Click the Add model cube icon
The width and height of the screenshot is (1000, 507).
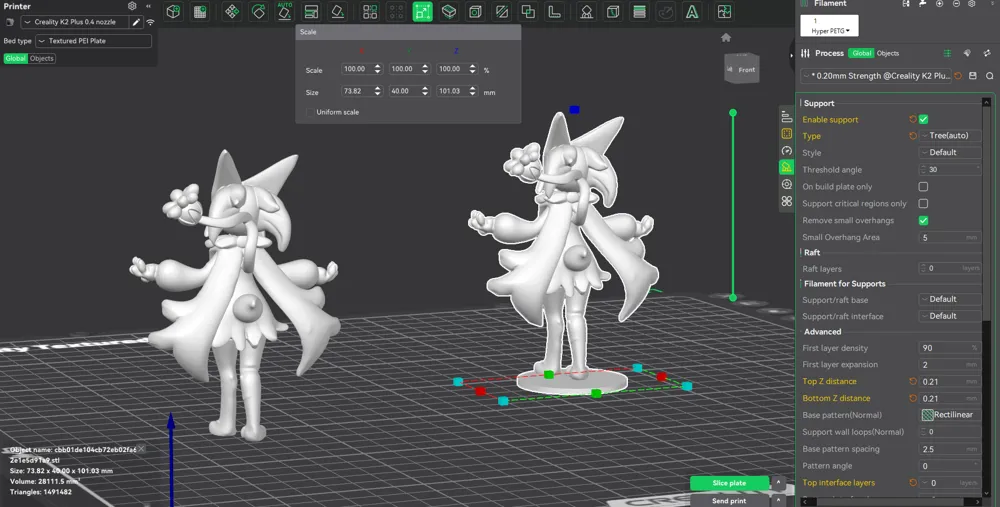(173, 11)
